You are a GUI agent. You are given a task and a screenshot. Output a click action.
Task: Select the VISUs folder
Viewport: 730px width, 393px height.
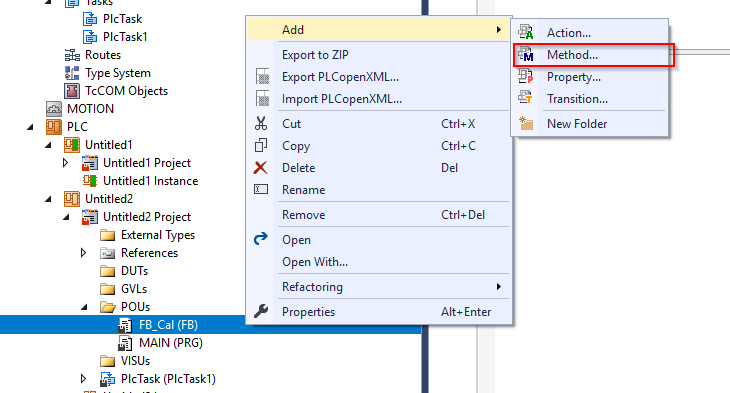click(135, 361)
